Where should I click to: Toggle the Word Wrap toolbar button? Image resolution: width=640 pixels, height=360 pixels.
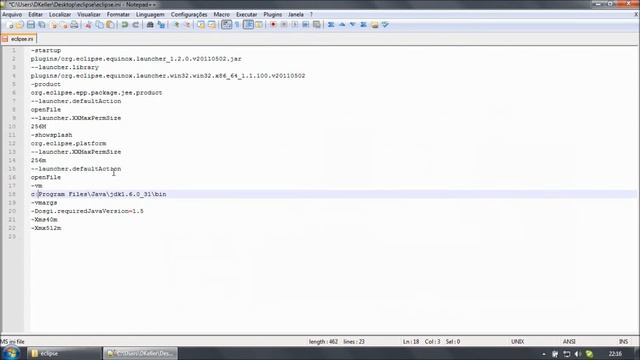227,25
